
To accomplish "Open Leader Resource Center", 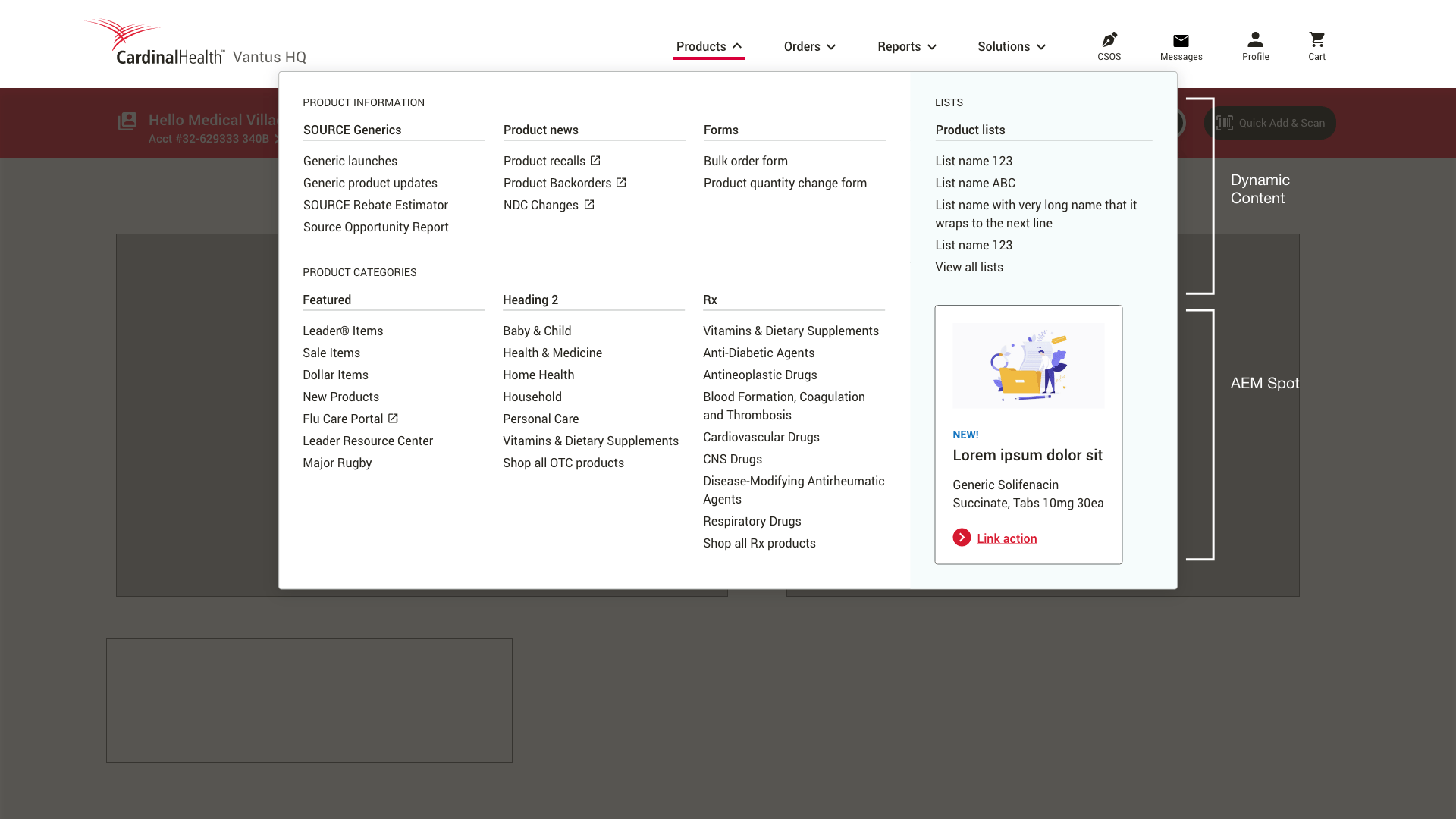I will pos(368,441).
